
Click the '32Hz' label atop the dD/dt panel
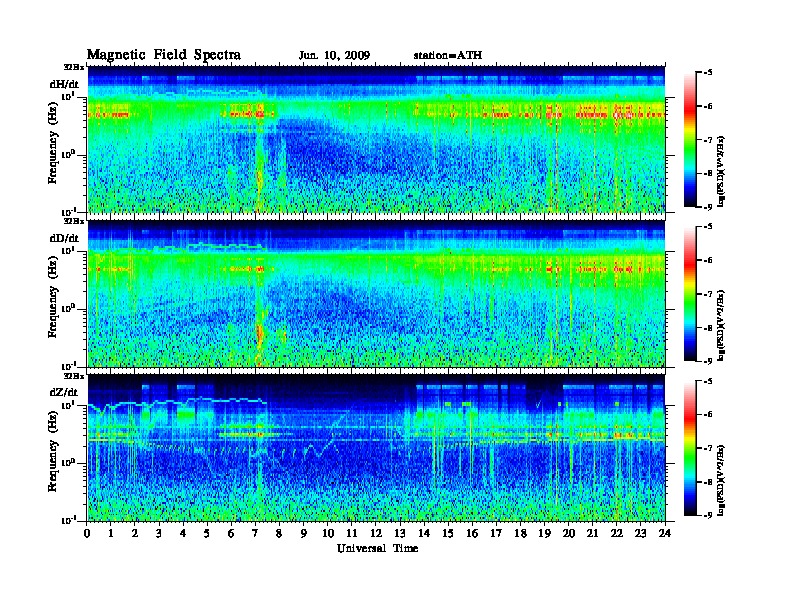point(73,221)
